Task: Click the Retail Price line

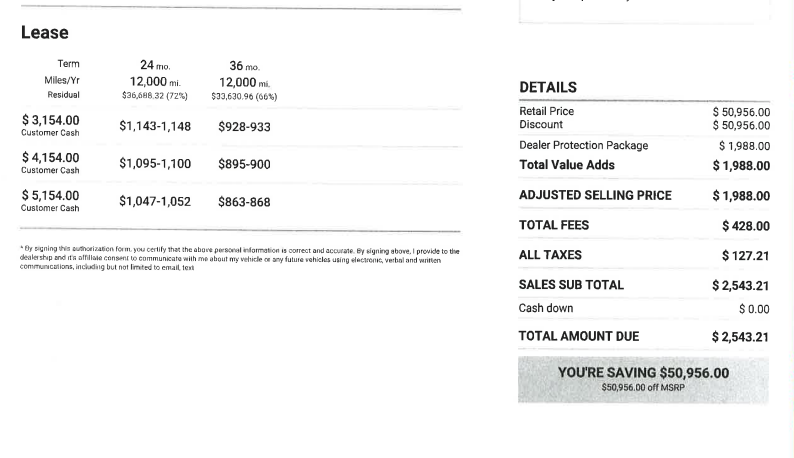Action: 644,111
